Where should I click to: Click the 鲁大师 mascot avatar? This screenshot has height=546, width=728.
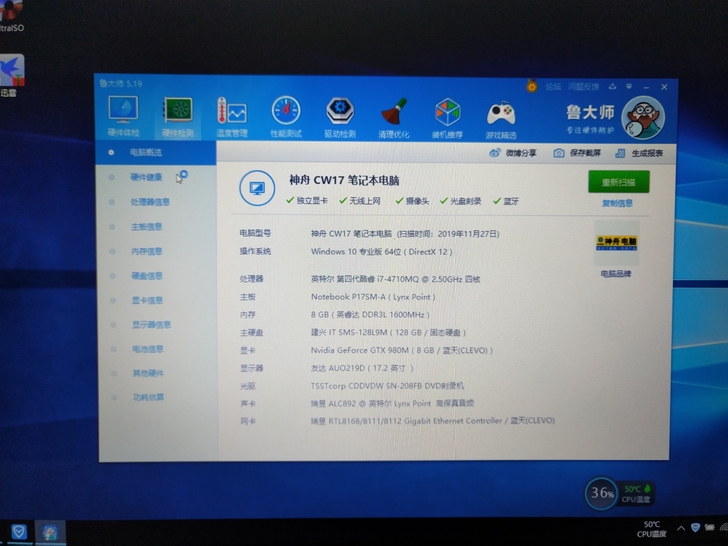[x=643, y=118]
